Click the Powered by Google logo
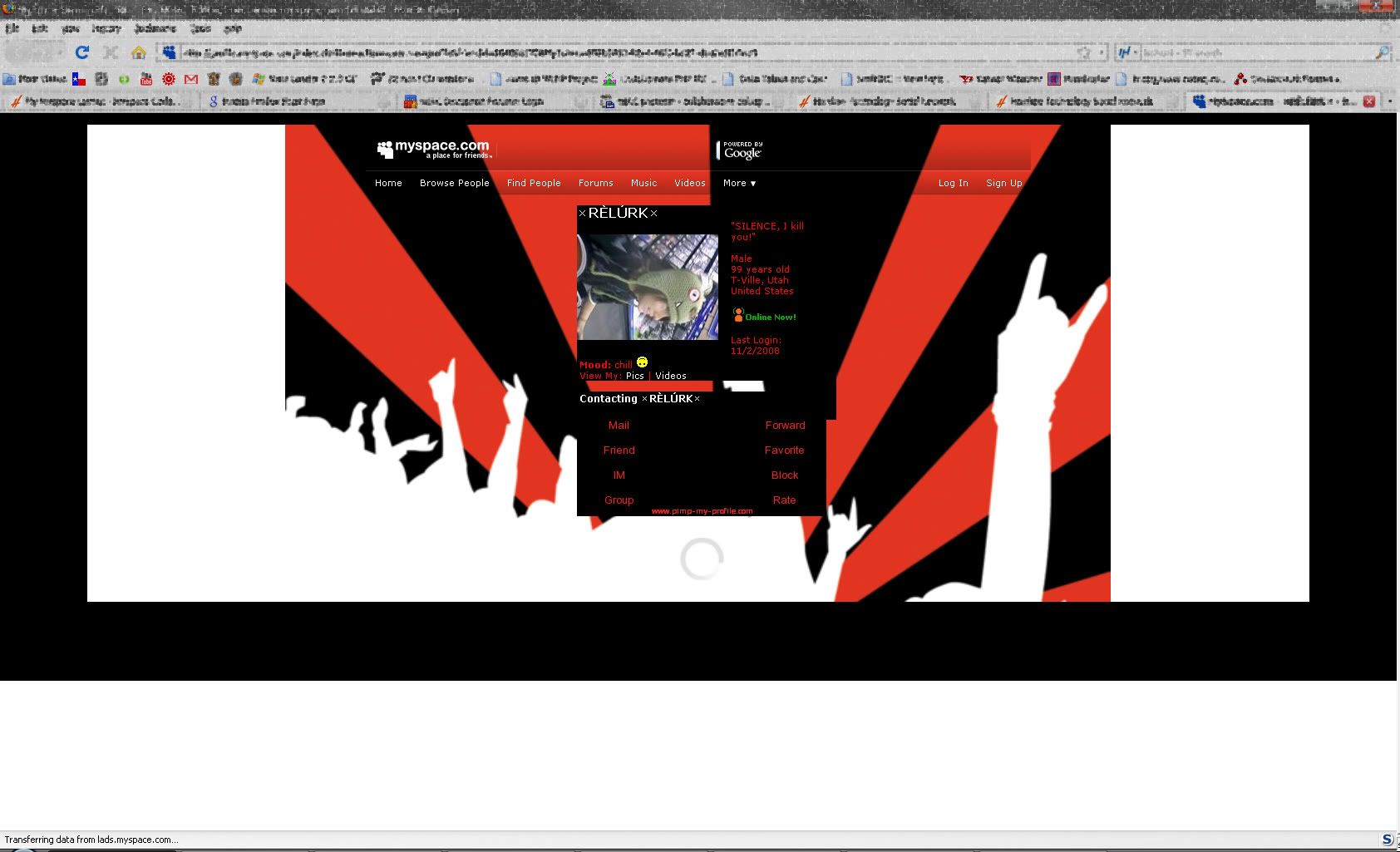The height and width of the screenshot is (852, 1400). tap(739, 150)
